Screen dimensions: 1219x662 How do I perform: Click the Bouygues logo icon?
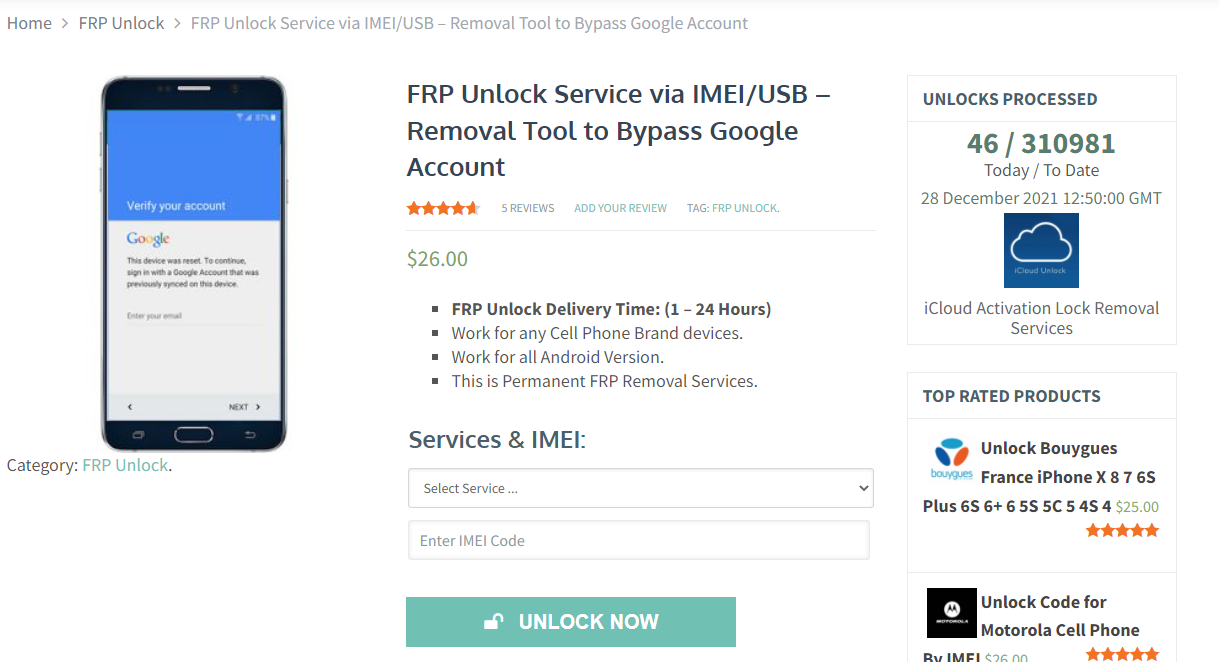click(x=951, y=460)
